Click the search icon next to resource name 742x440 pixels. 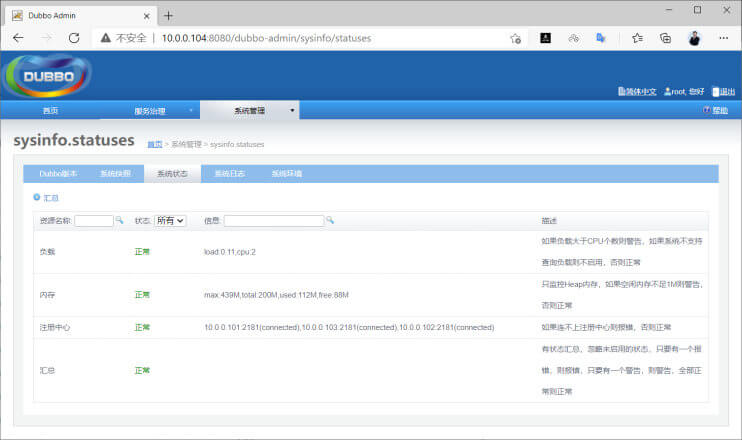(119, 220)
